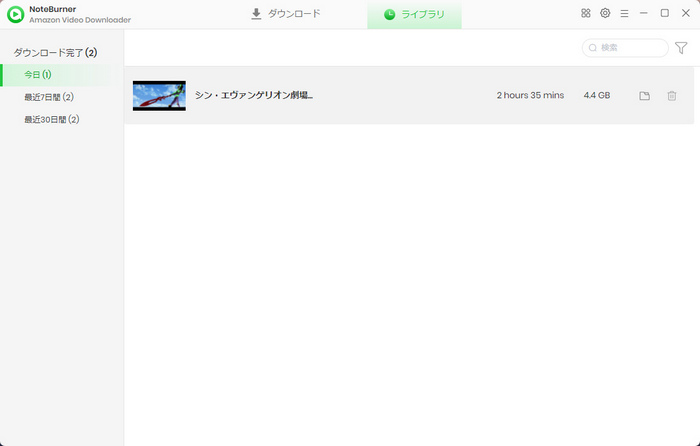Click the 2 hours 35 mins duration
This screenshot has height=446, width=700.
[530, 95]
